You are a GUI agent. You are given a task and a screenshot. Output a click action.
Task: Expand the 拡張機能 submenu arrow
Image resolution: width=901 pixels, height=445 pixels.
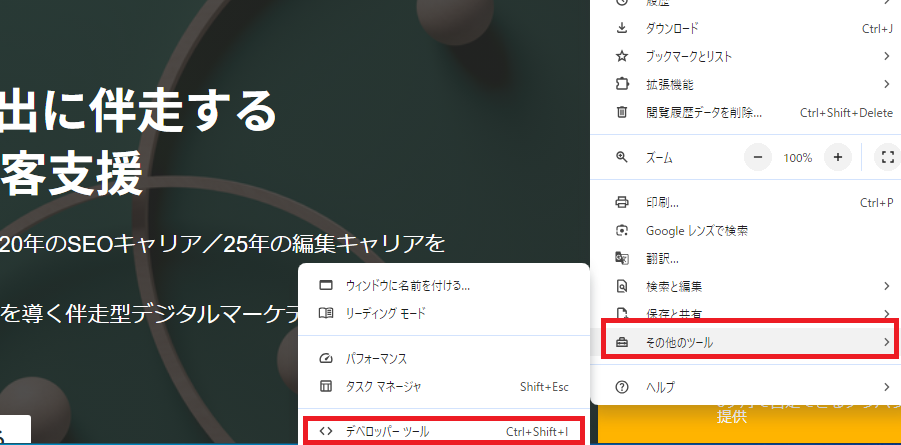click(887, 85)
